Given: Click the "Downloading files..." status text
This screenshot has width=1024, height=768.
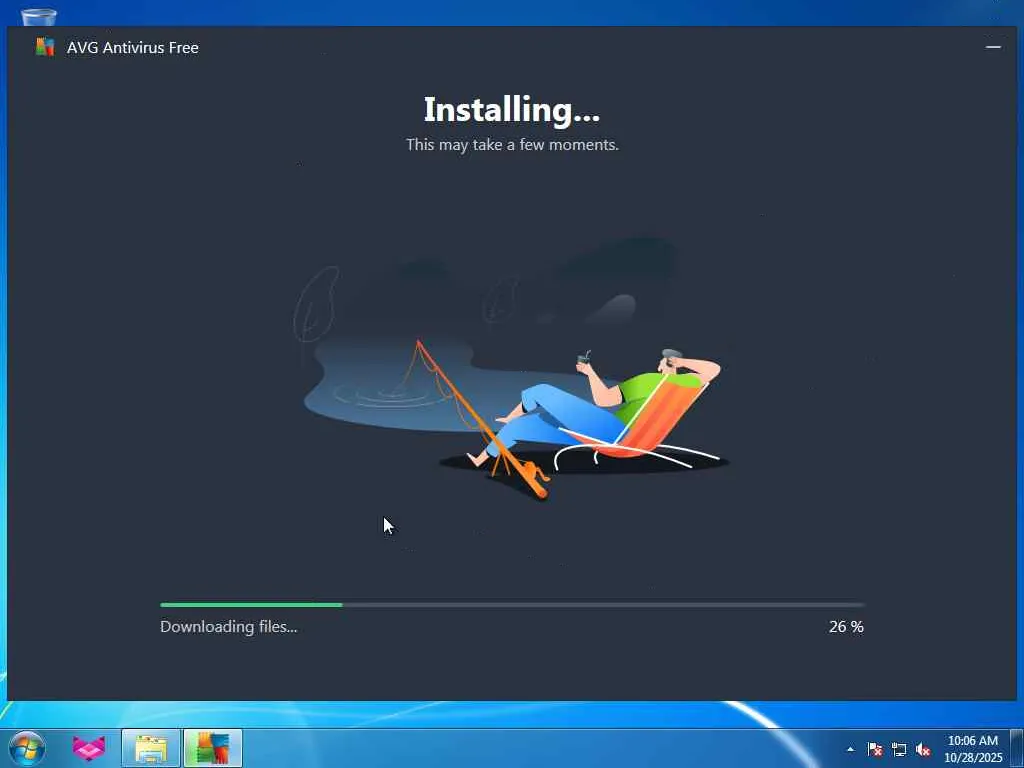Looking at the screenshot, I should point(229,626).
